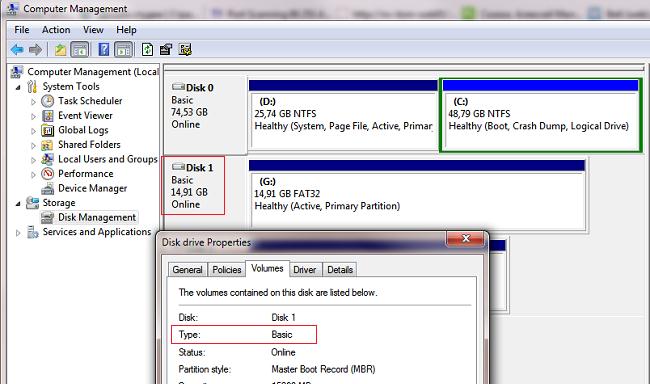
Task: Select Shared Folders in the tree
Action: click(89, 145)
